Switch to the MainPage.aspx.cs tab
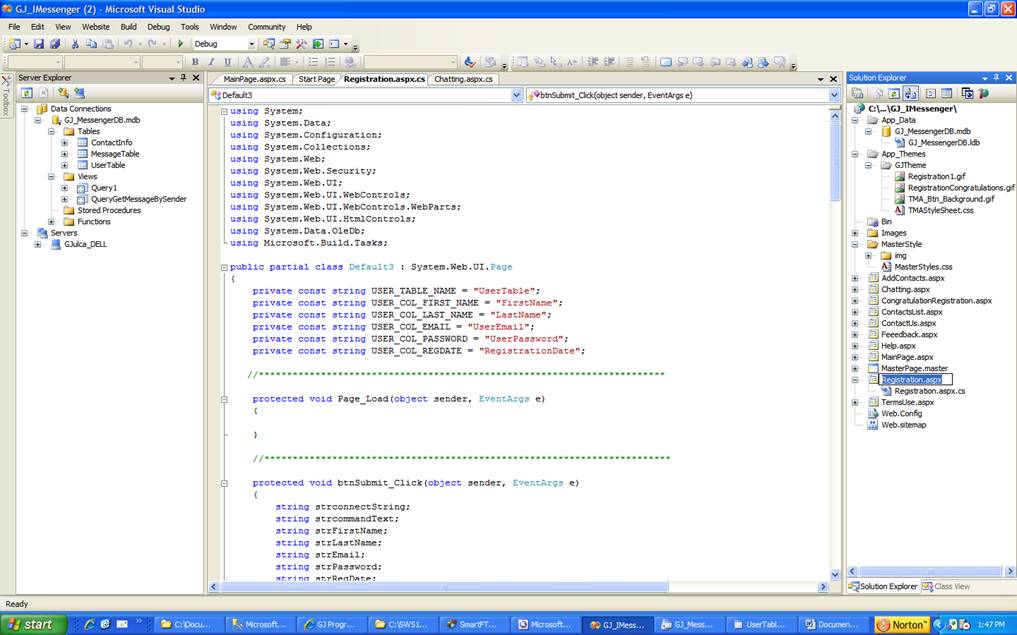 pos(254,79)
